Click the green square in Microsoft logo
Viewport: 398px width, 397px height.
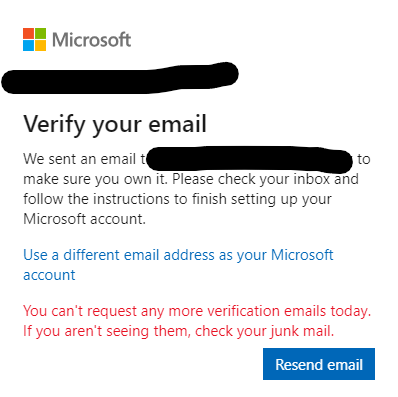[x=40, y=33]
